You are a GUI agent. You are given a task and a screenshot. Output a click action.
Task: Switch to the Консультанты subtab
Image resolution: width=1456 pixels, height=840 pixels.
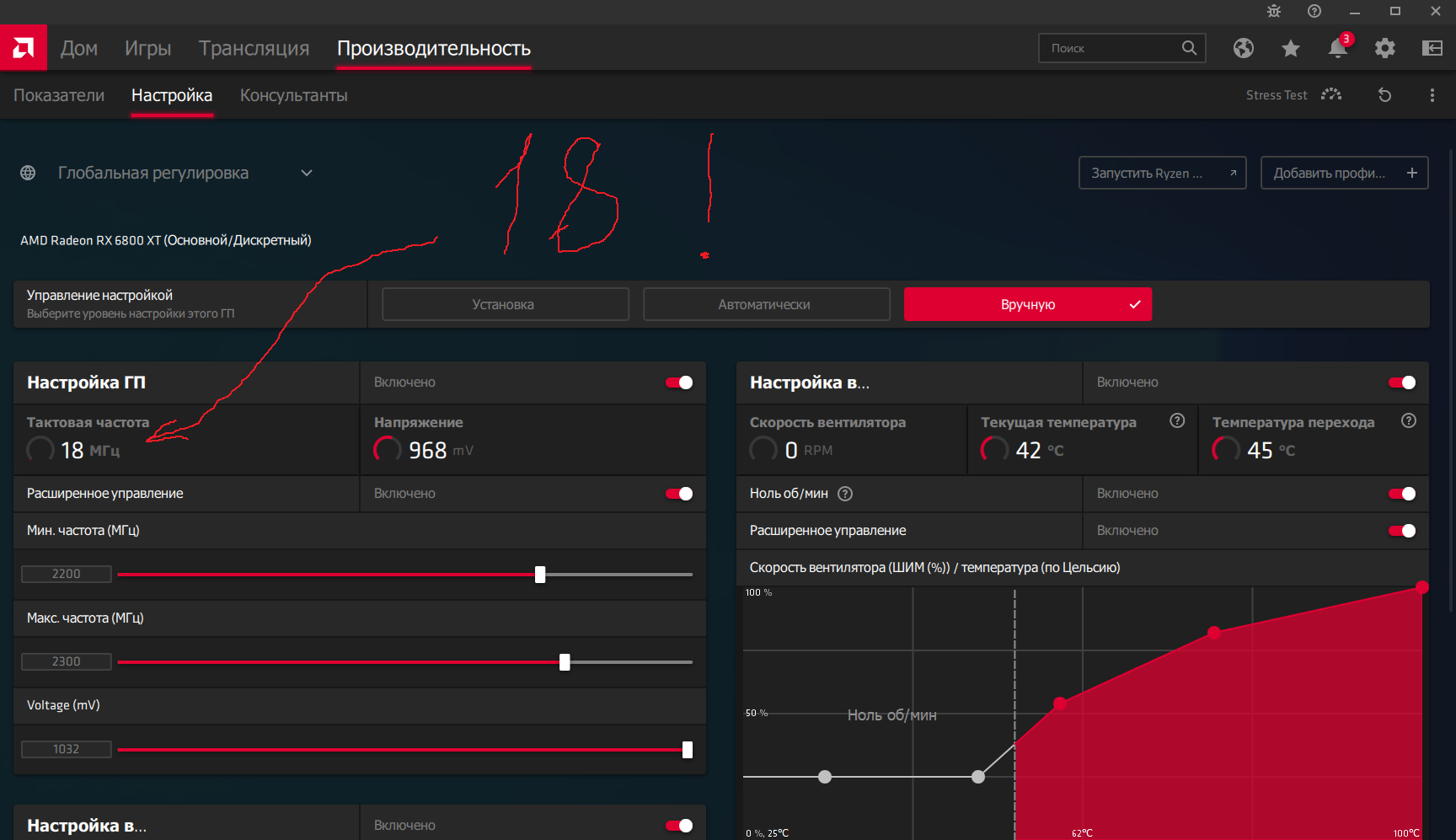(294, 95)
